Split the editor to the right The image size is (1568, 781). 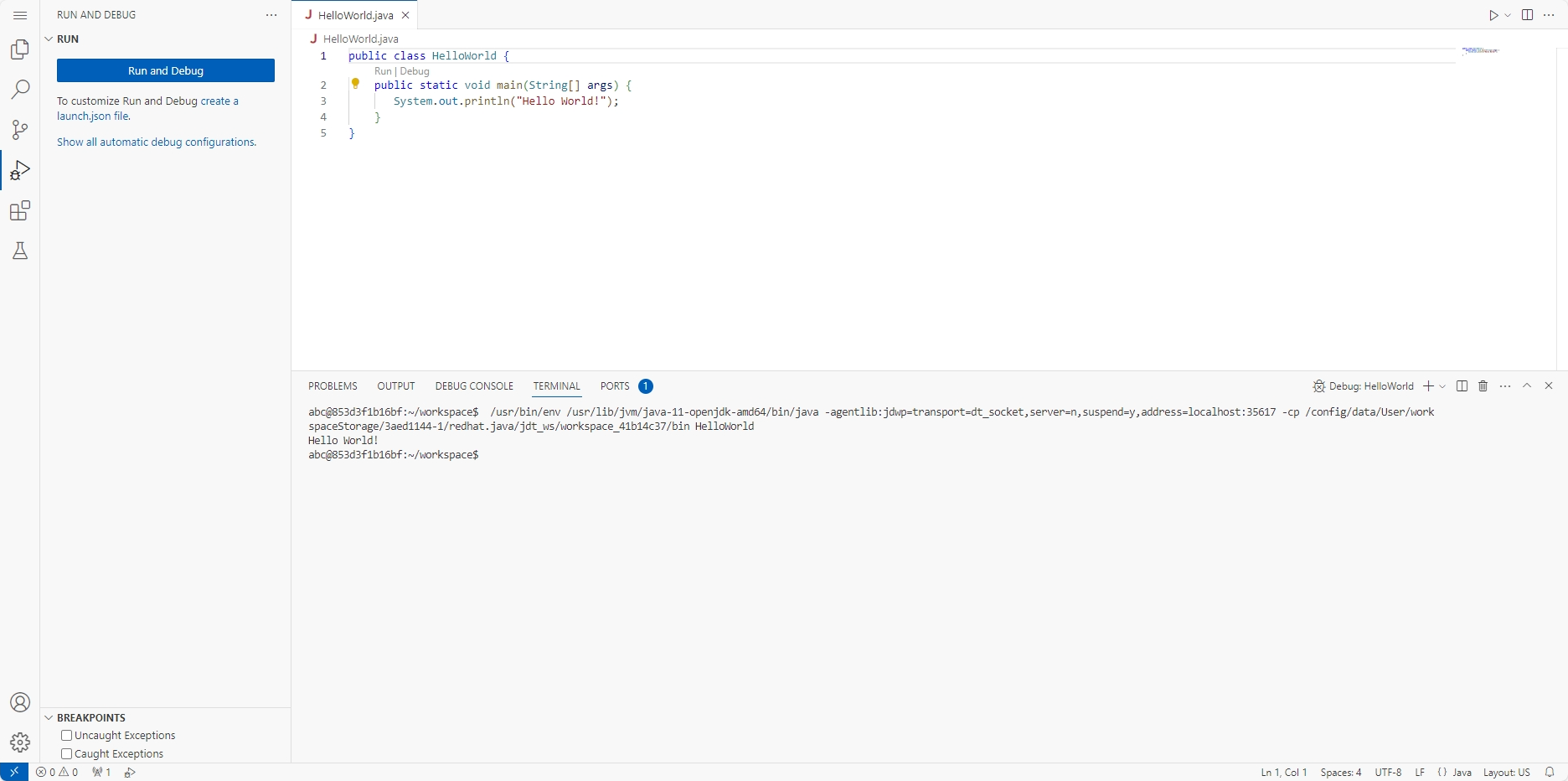click(1527, 15)
